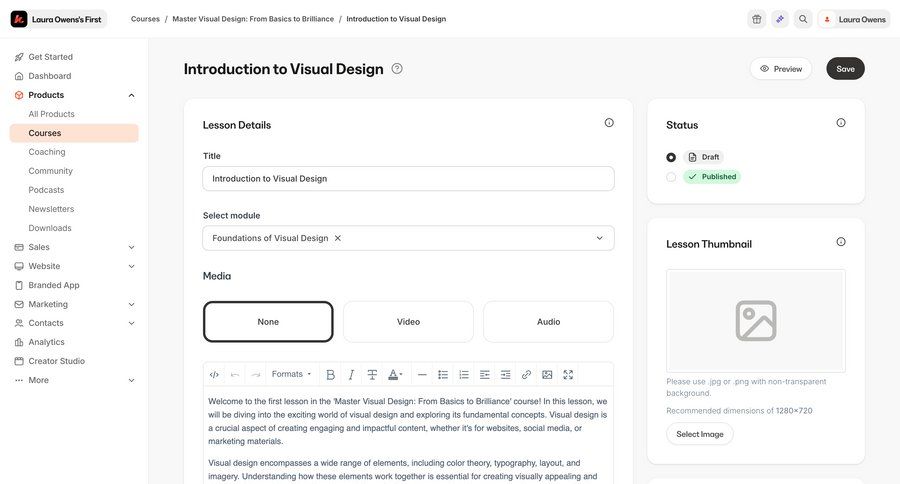The width and height of the screenshot is (900, 484).
Task: Show Lesson Thumbnail info icon
Action: 841,242
